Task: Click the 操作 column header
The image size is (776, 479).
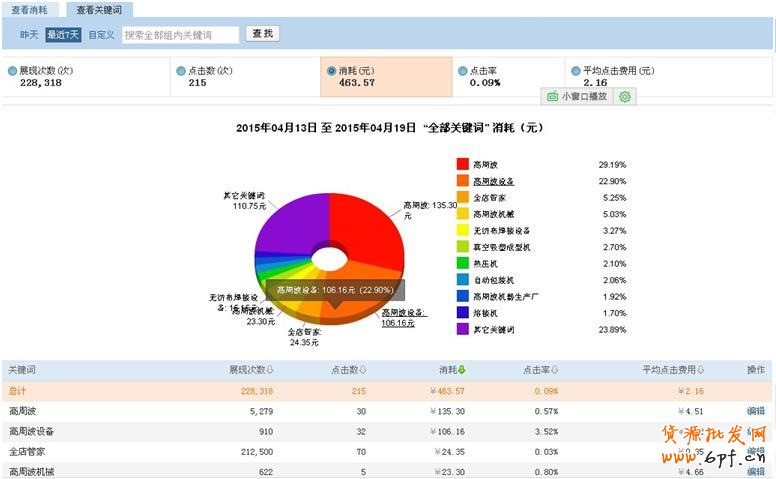Action: 756,370
